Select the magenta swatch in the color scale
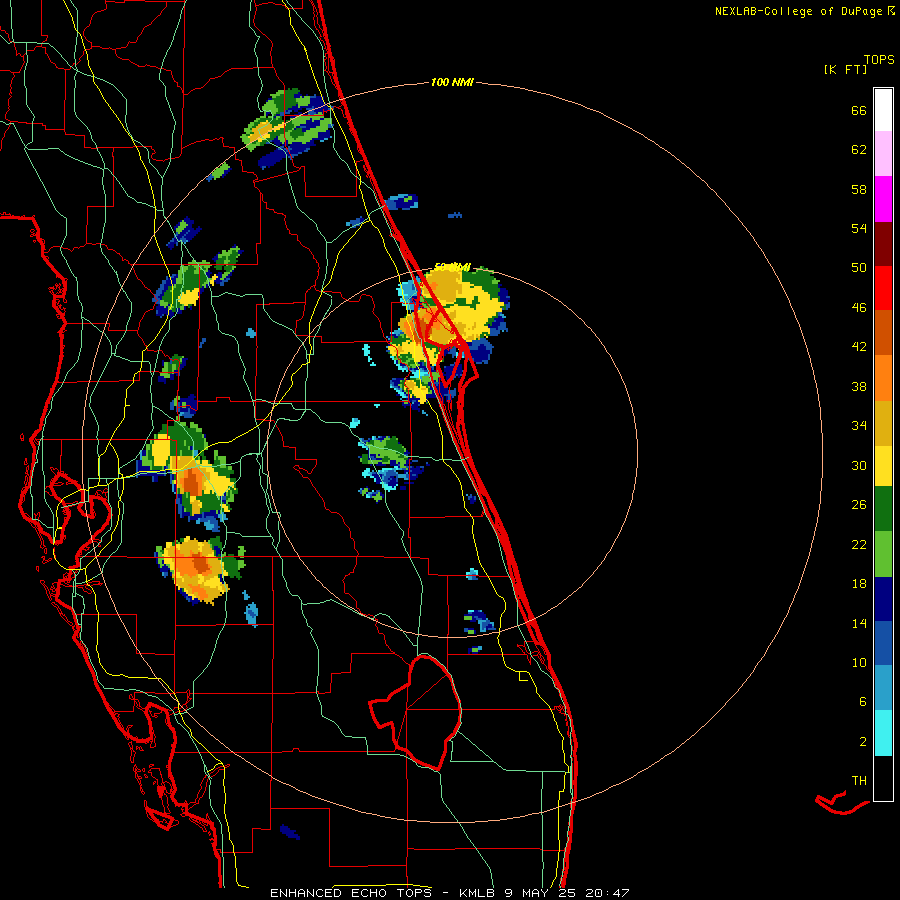900x900 pixels. [x=883, y=199]
